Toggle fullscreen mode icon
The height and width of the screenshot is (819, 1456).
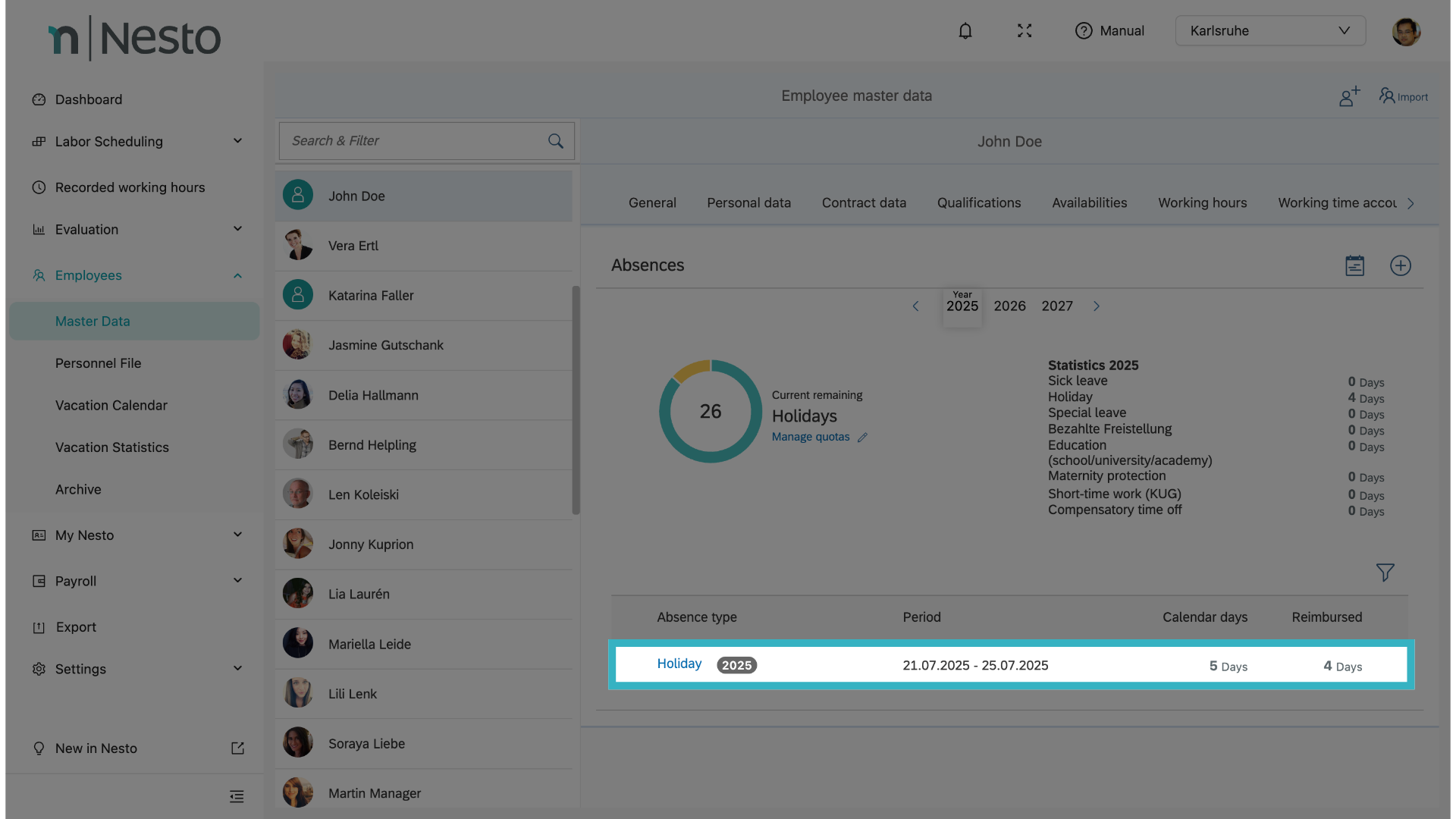point(1025,31)
